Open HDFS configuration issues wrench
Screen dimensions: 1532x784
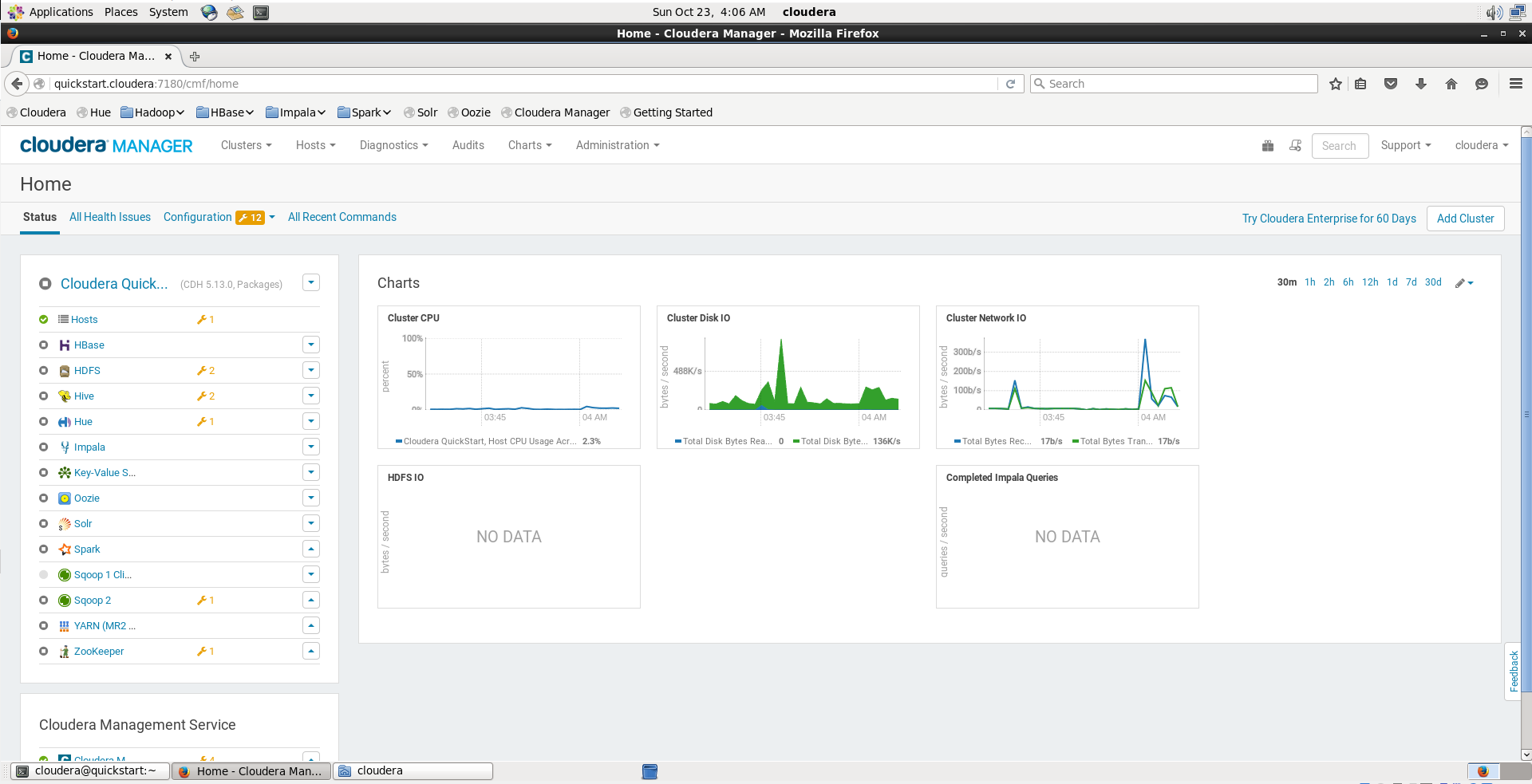coord(206,371)
